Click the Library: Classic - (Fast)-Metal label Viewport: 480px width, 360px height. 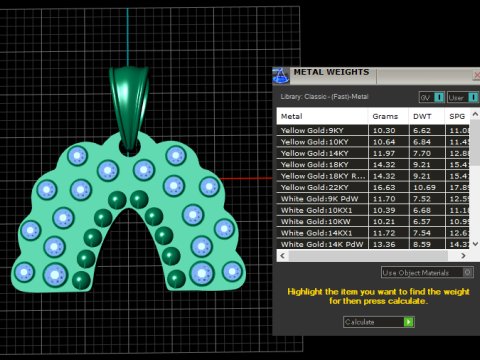(324, 97)
